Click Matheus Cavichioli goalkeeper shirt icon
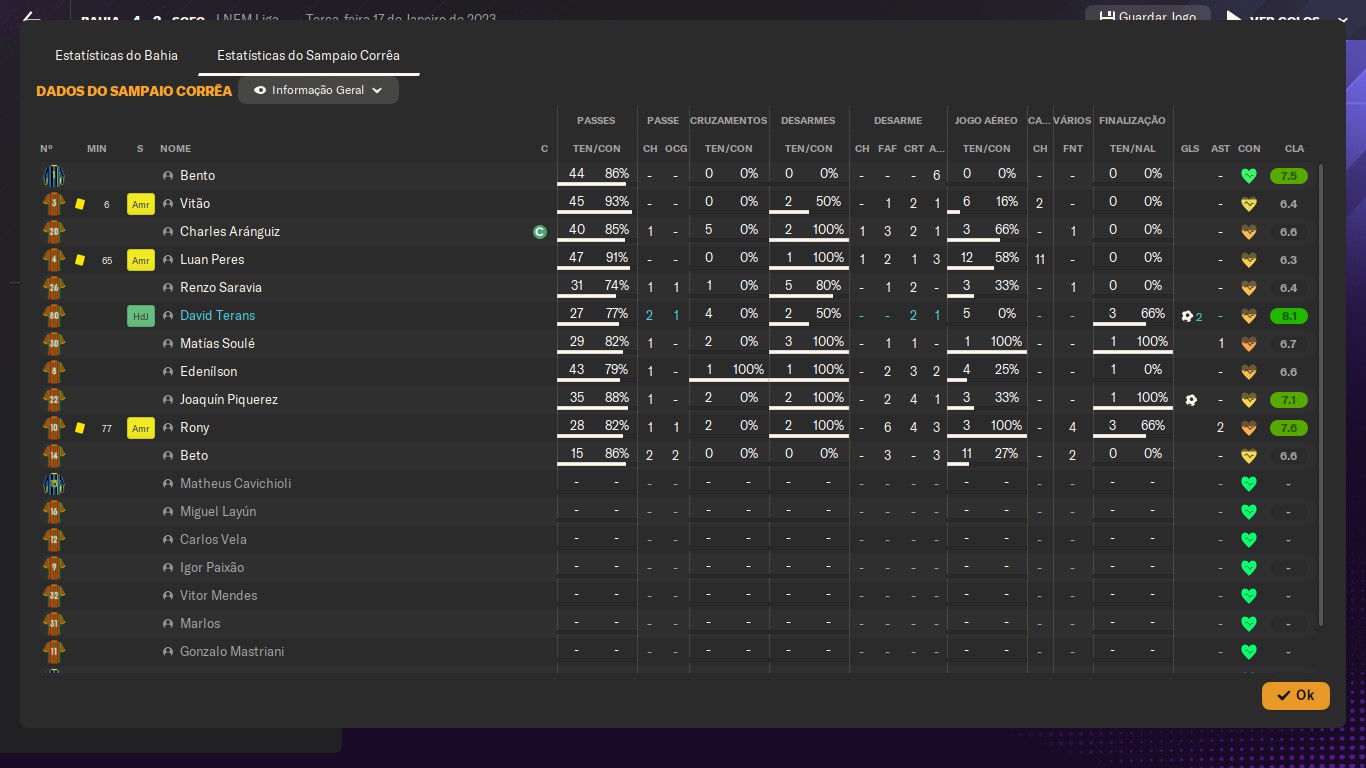This screenshot has width=1366, height=768. point(54,484)
